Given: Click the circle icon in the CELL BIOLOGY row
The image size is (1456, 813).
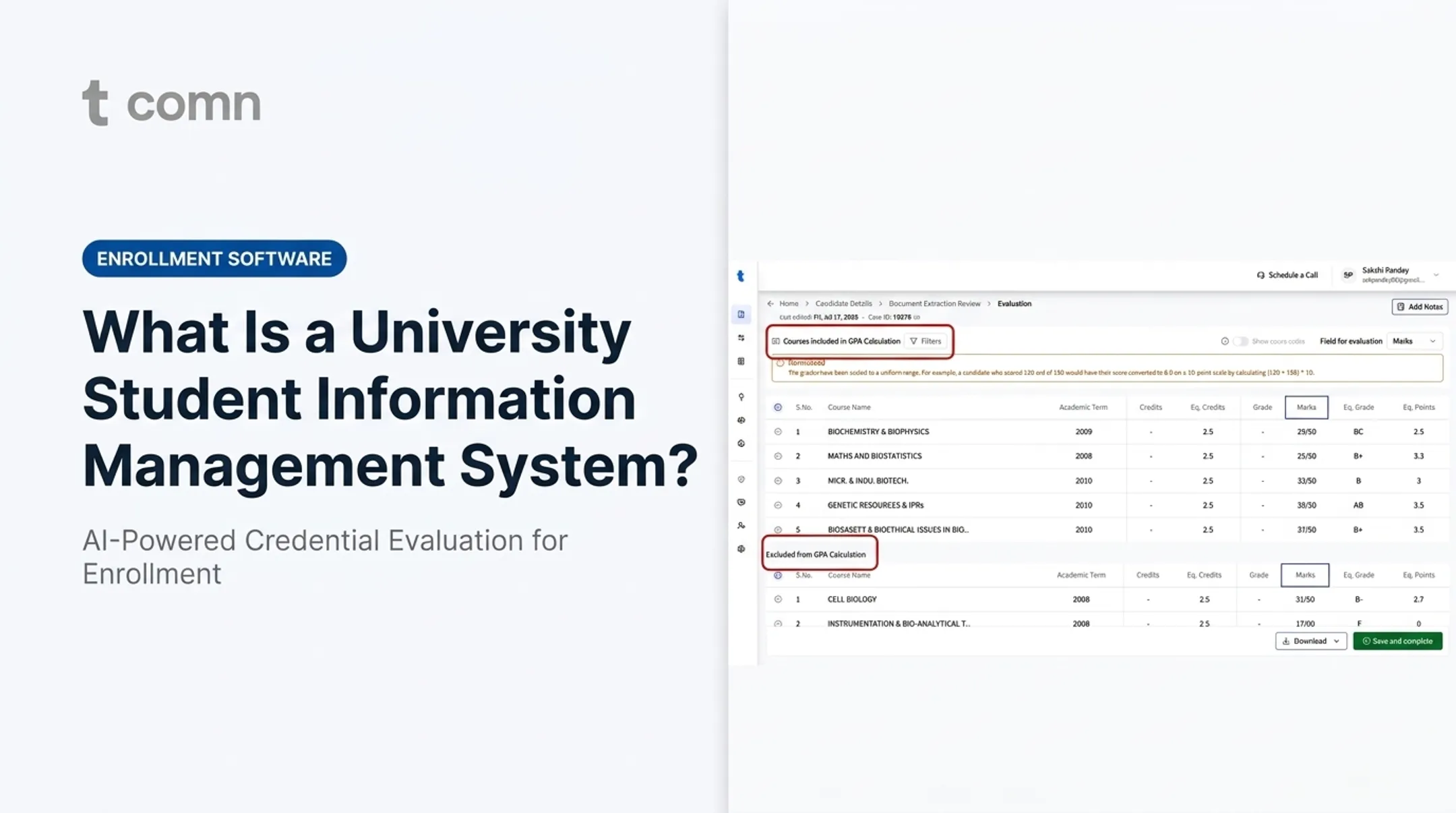Looking at the screenshot, I should click(x=778, y=599).
